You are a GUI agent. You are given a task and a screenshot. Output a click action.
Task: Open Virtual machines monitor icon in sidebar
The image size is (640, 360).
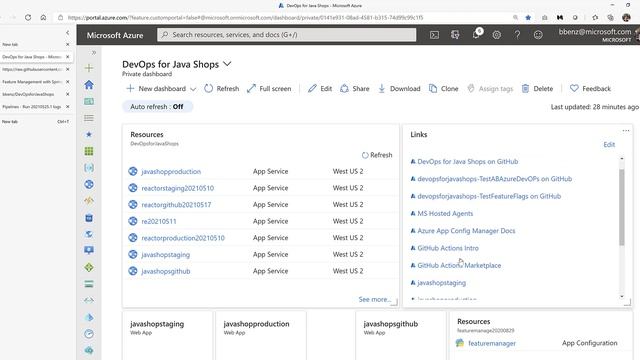coord(89,250)
